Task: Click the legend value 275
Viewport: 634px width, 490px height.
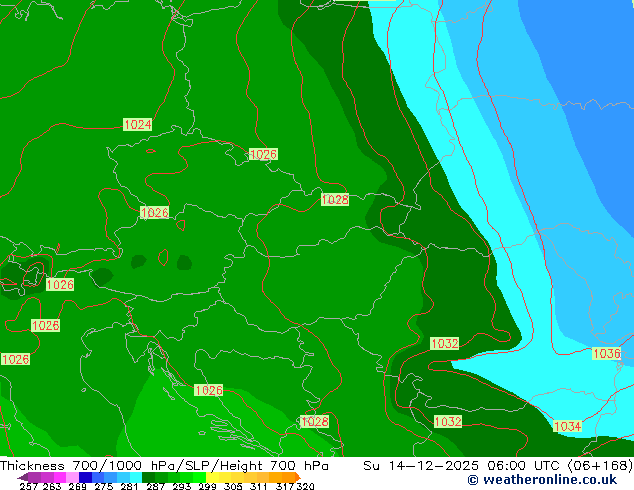Action: coord(104,486)
